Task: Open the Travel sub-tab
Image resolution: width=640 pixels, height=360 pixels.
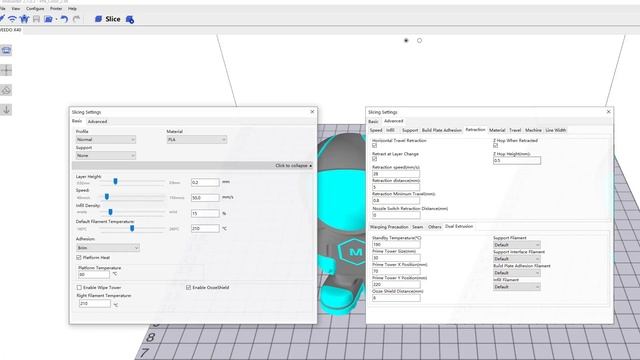Action: pyautogui.click(x=515, y=130)
